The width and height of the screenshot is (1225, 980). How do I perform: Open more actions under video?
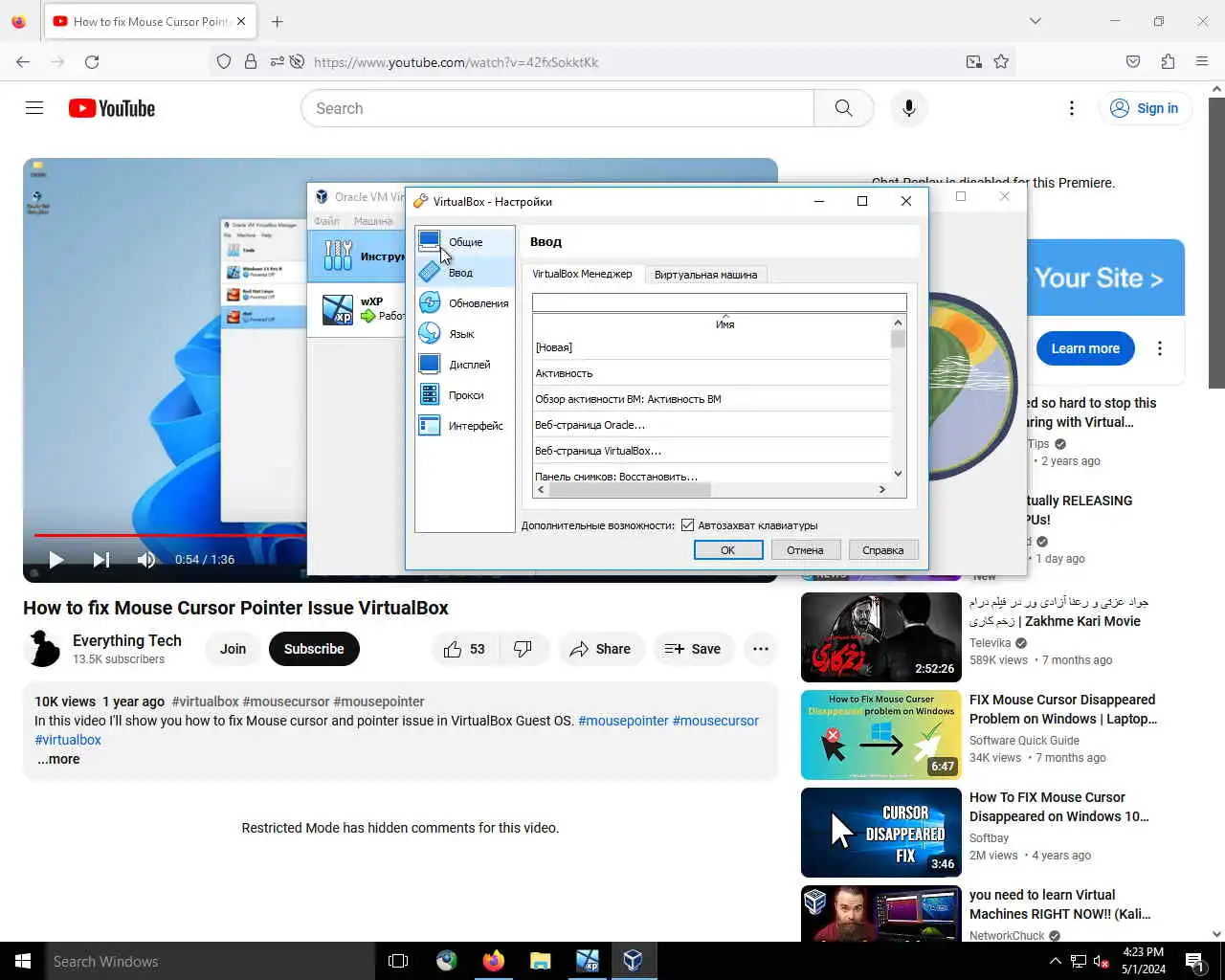[761, 649]
